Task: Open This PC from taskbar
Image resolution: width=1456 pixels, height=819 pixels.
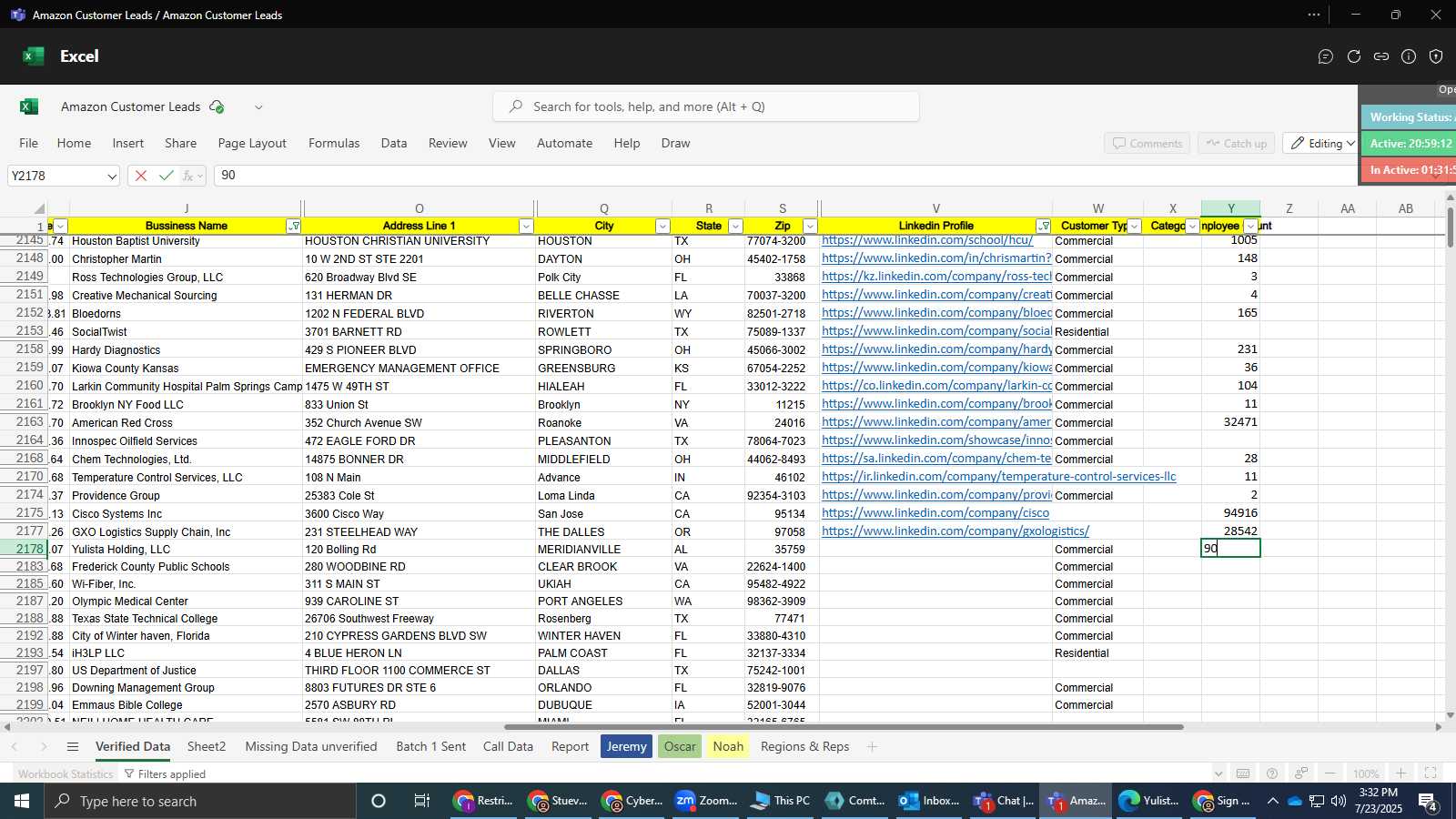Action: [x=780, y=801]
